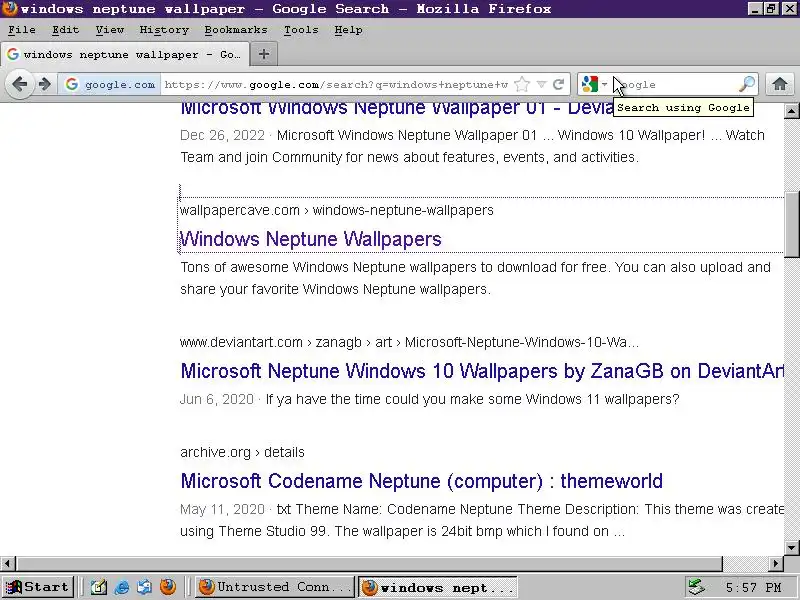Click the 'May 11, 2020' result date
The image size is (800, 600).
pyautogui.click(x=222, y=509)
